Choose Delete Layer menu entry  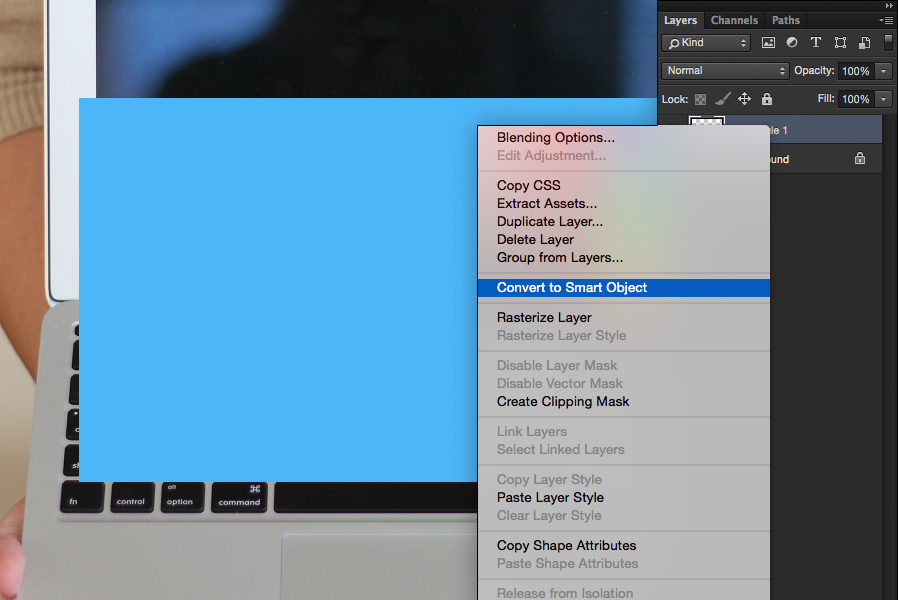click(624, 239)
